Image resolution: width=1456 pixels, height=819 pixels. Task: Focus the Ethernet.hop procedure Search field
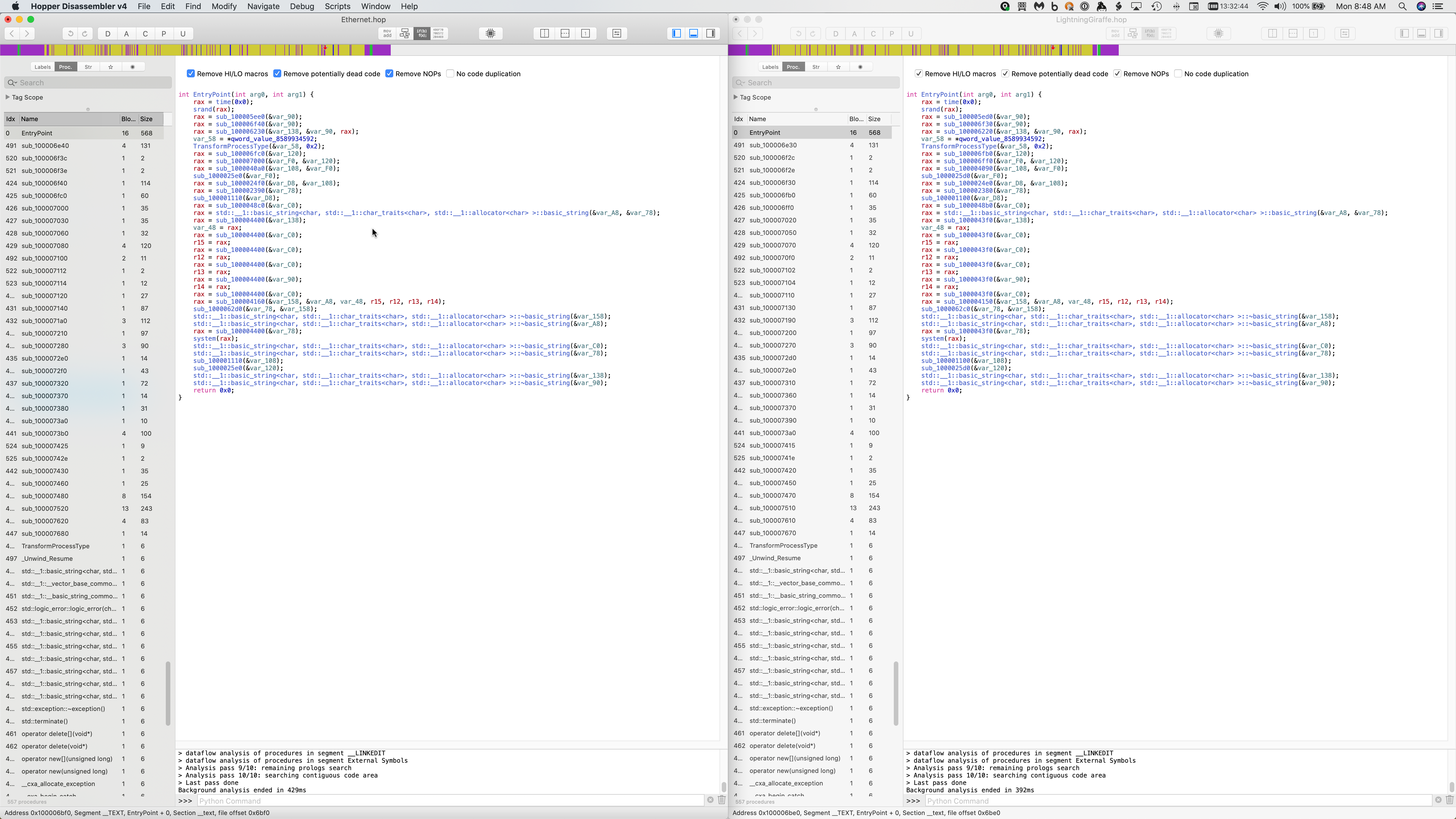pos(88,82)
